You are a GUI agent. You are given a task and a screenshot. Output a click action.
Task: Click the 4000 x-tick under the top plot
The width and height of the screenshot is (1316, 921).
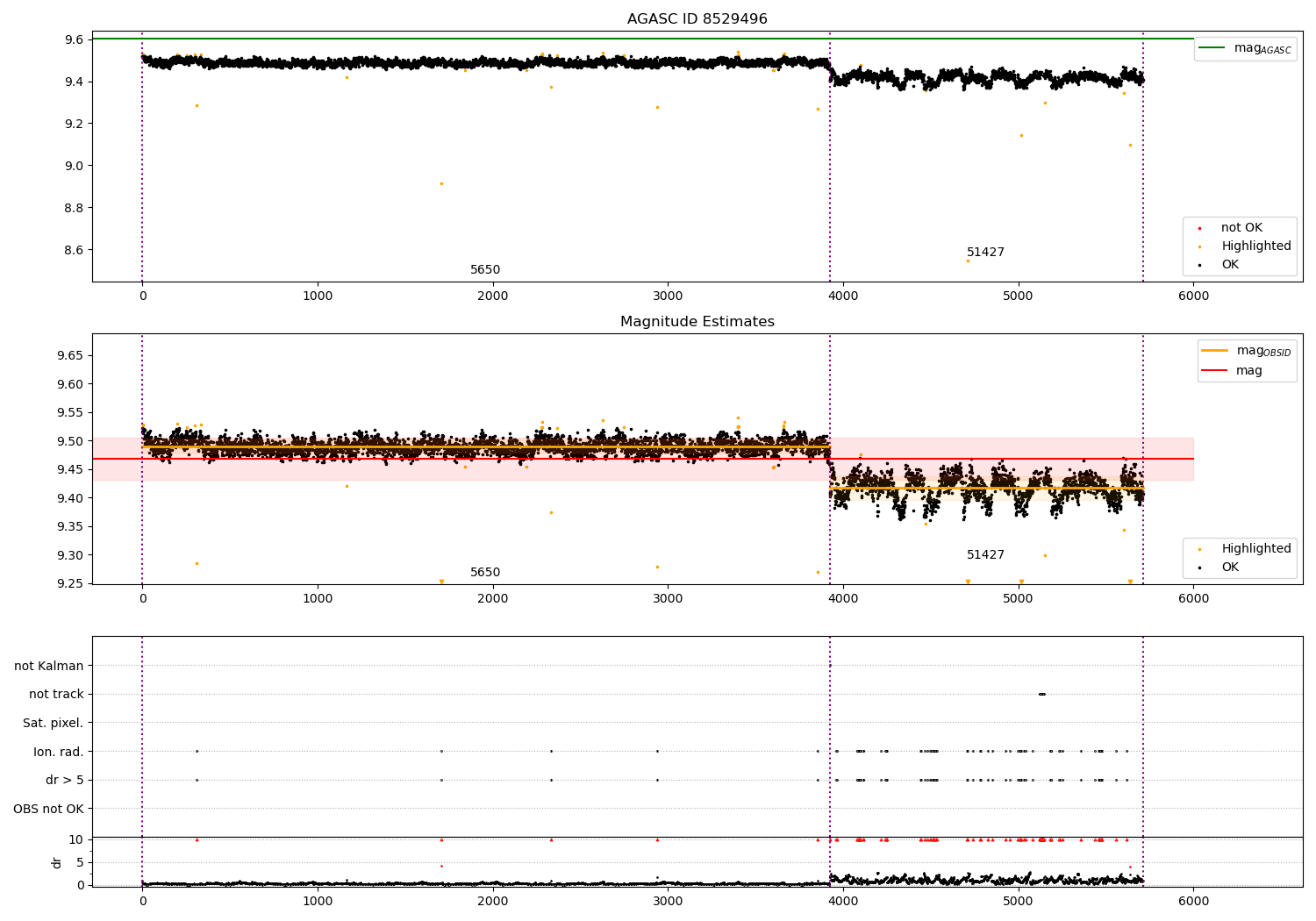coord(843,296)
